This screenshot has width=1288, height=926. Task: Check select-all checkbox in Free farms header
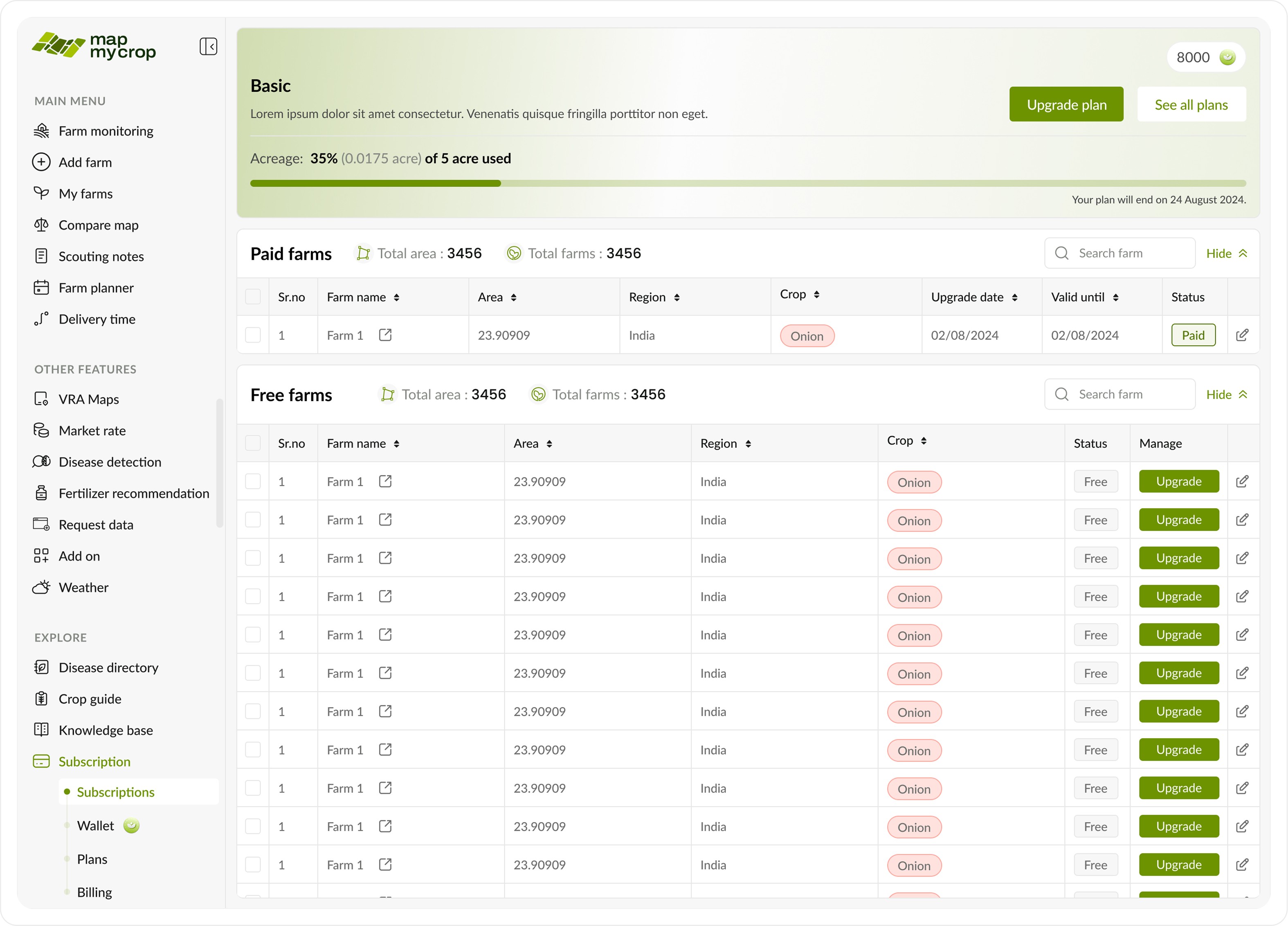(253, 443)
